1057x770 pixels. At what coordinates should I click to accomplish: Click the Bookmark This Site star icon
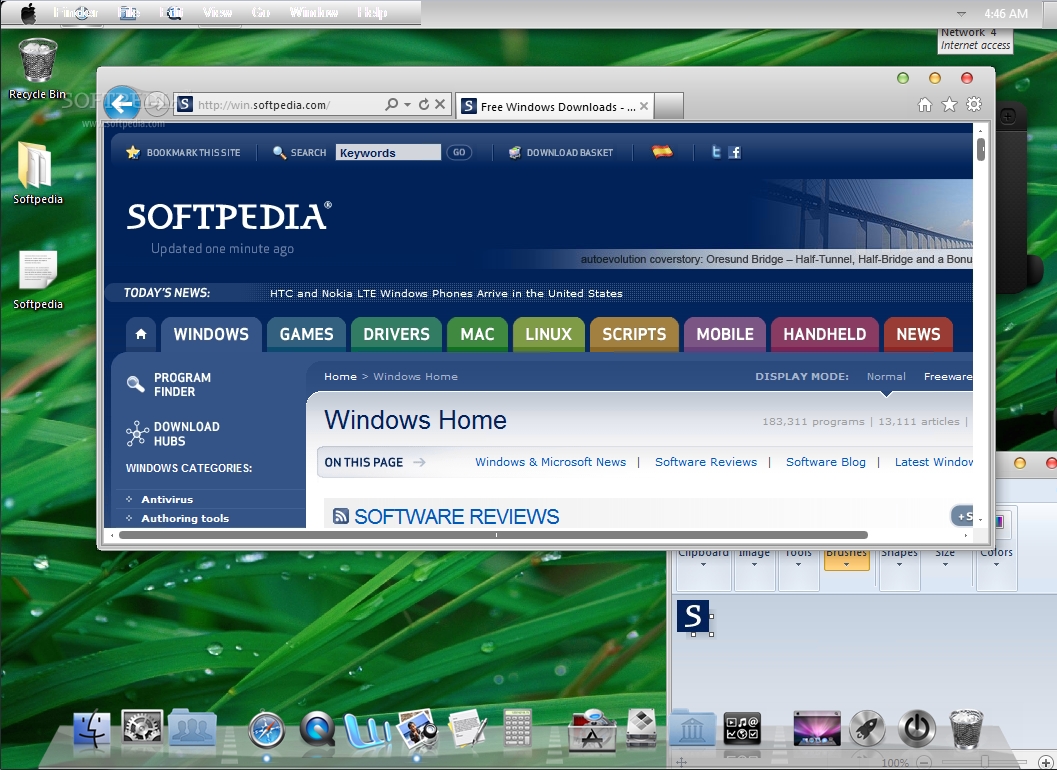point(133,152)
